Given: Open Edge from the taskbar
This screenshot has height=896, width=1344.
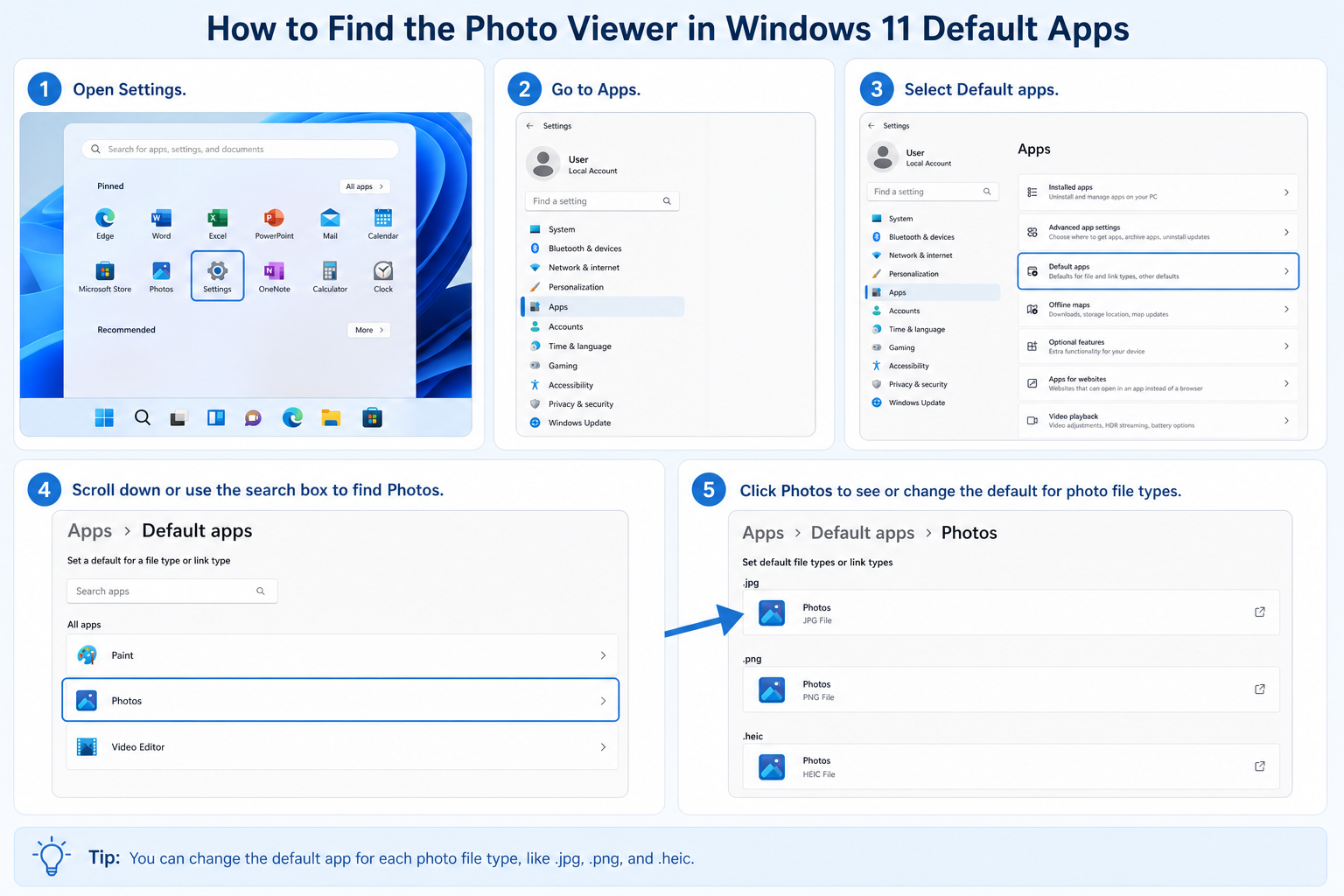Looking at the screenshot, I should (x=292, y=418).
